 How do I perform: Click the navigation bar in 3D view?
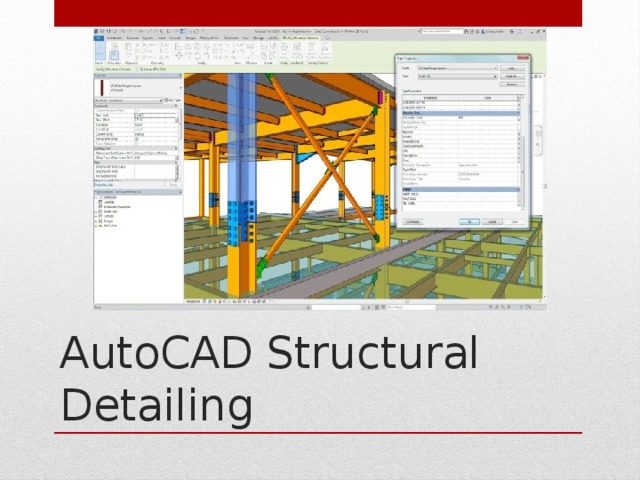coord(539,140)
